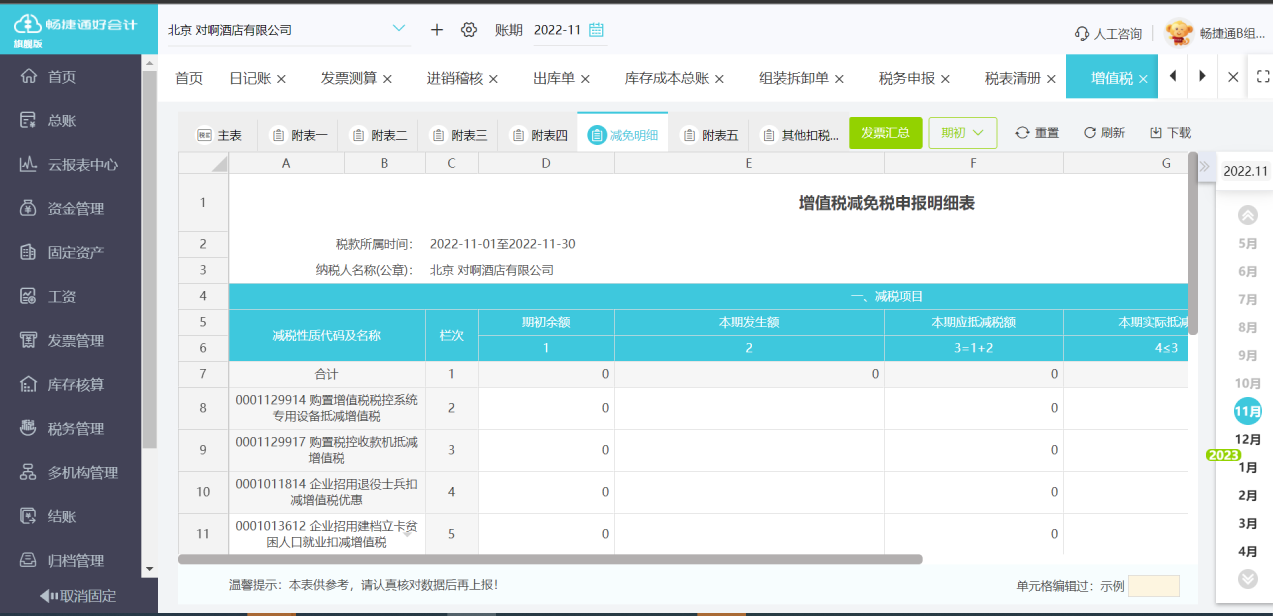Open the 期初 dropdown
The image size is (1273, 616).
[962, 131]
